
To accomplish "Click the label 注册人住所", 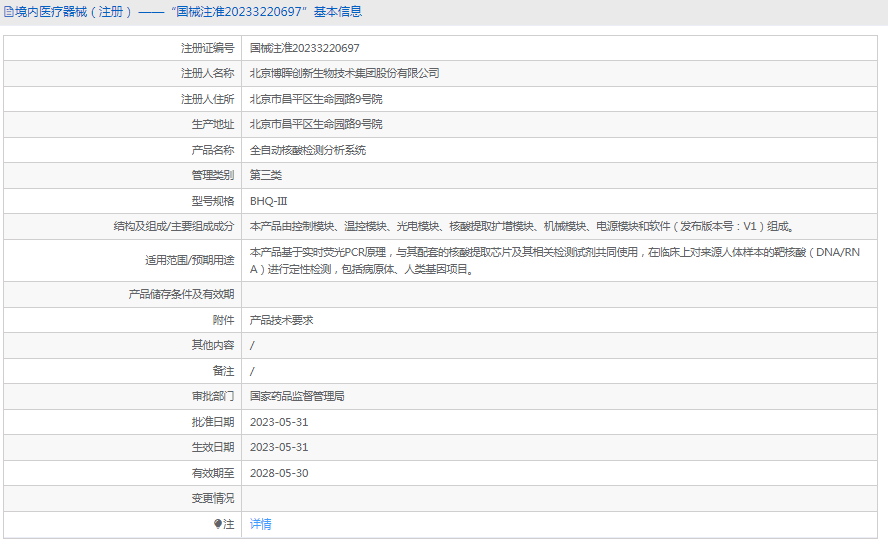I will [207, 99].
